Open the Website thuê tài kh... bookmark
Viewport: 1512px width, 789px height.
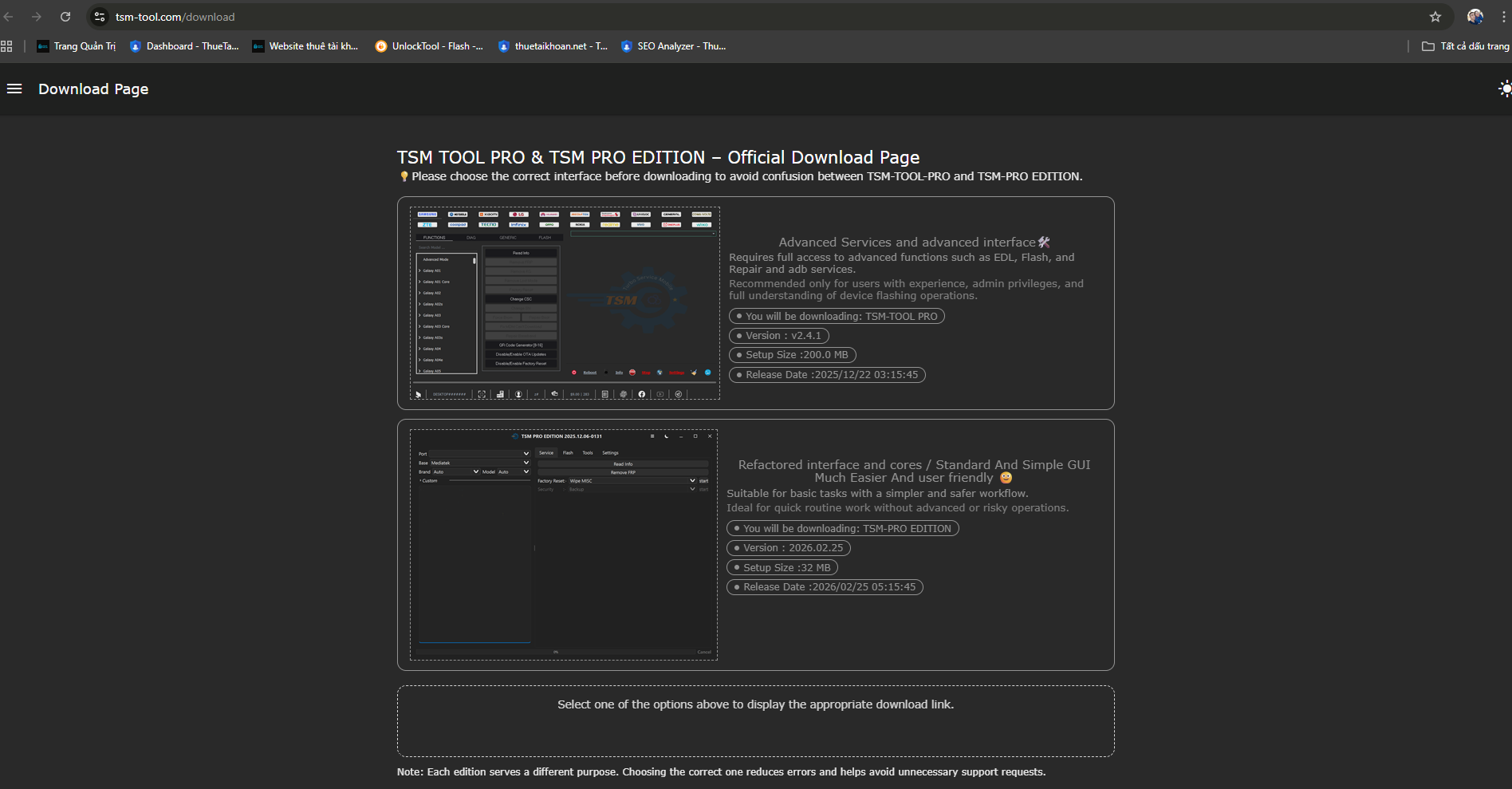click(x=305, y=46)
